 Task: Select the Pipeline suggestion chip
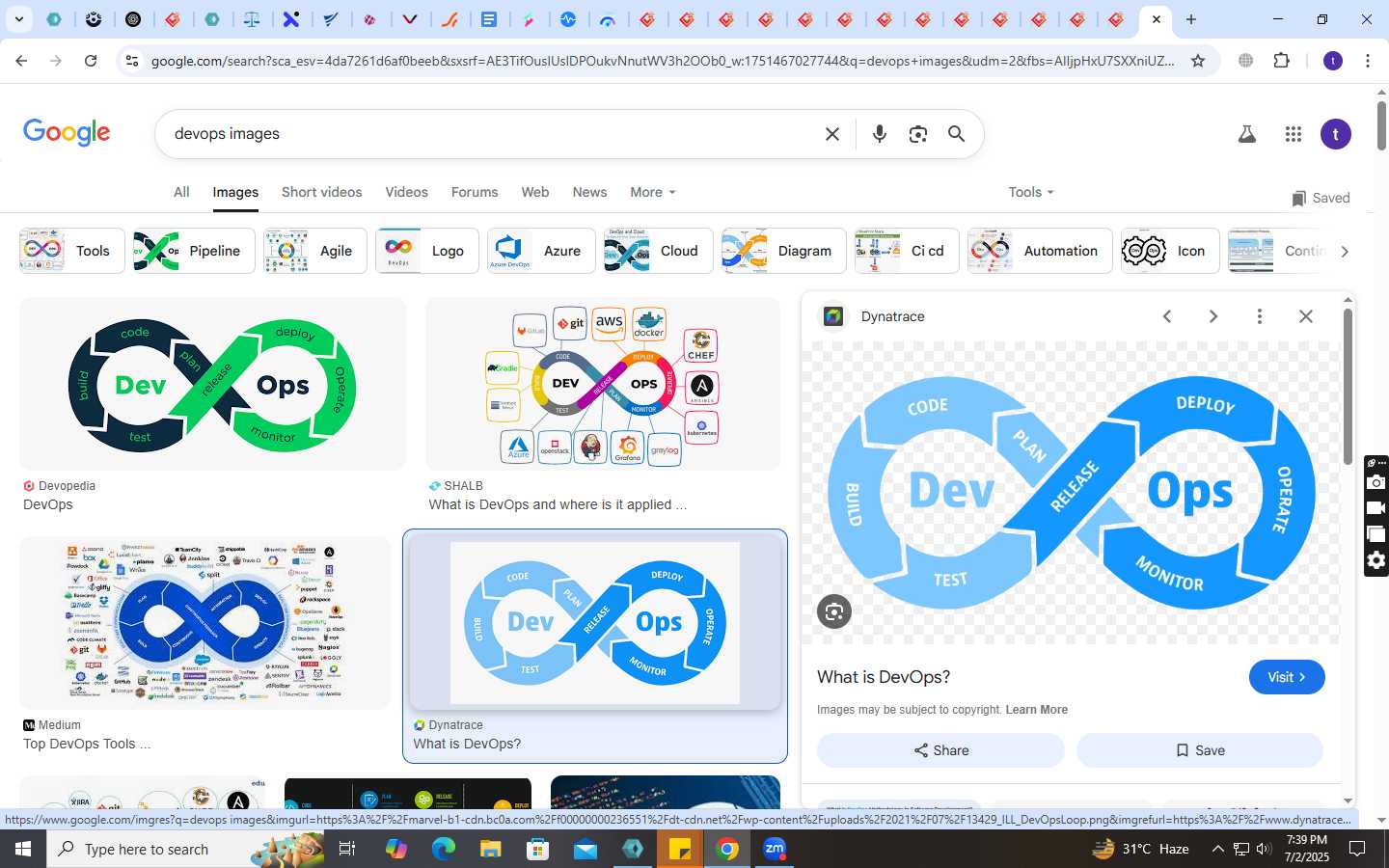(194, 251)
